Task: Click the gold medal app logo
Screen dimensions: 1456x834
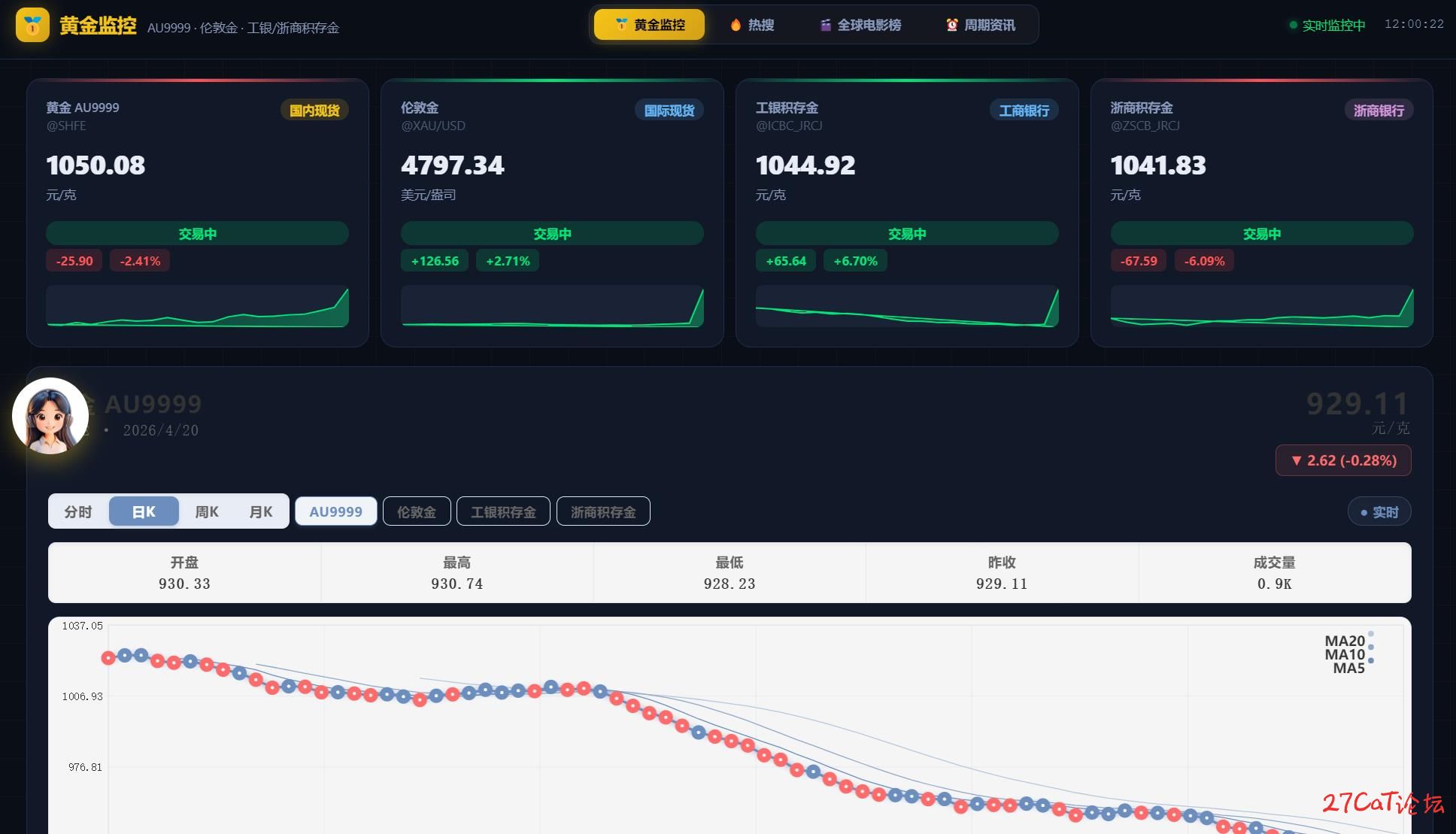Action: click(x=32, y=25)
